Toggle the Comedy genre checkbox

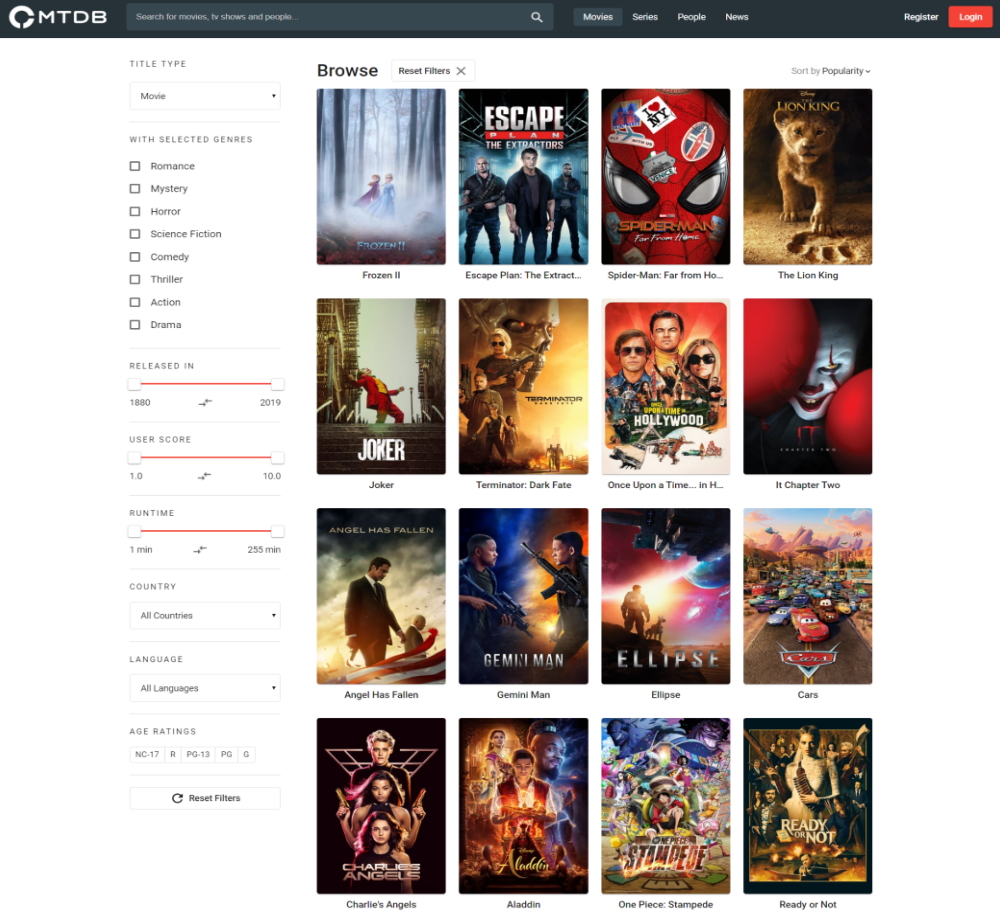click(x=135, y=256)
